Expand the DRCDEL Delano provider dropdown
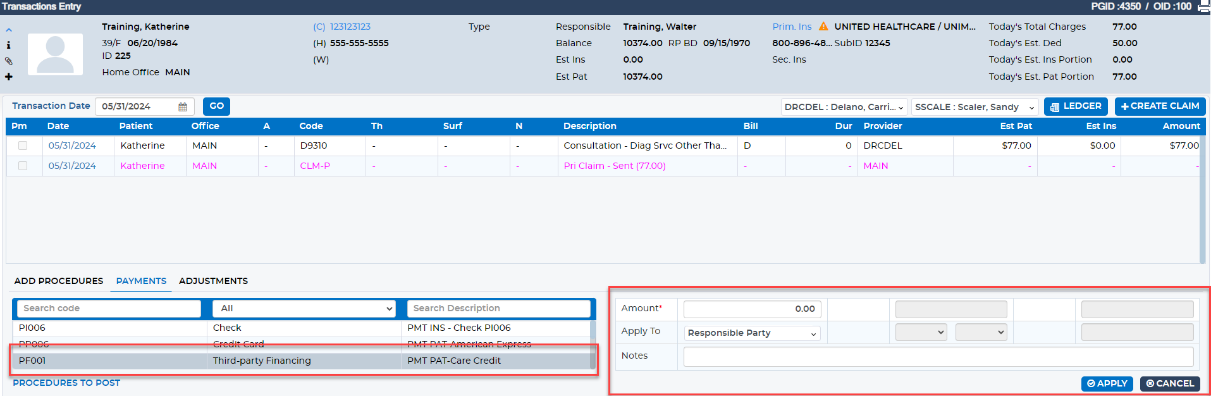Screen dimensions: 1211x396 [x=844, y=107]
